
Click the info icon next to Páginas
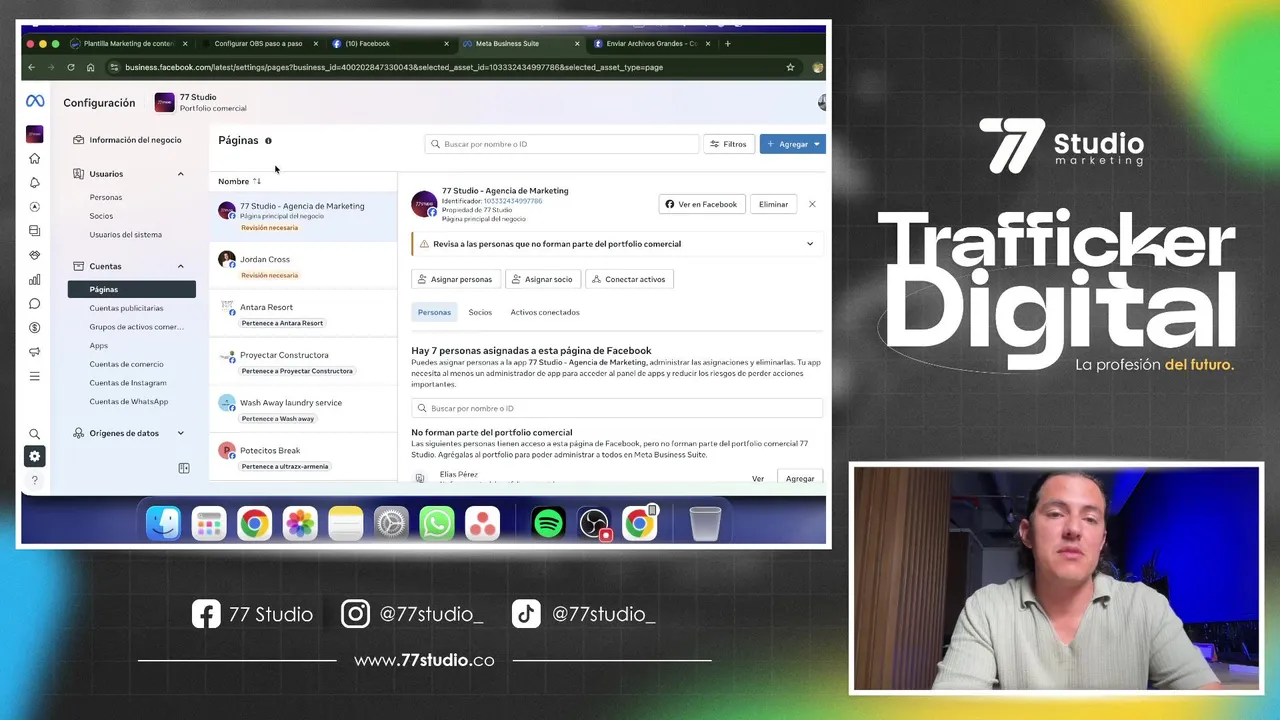268,141
